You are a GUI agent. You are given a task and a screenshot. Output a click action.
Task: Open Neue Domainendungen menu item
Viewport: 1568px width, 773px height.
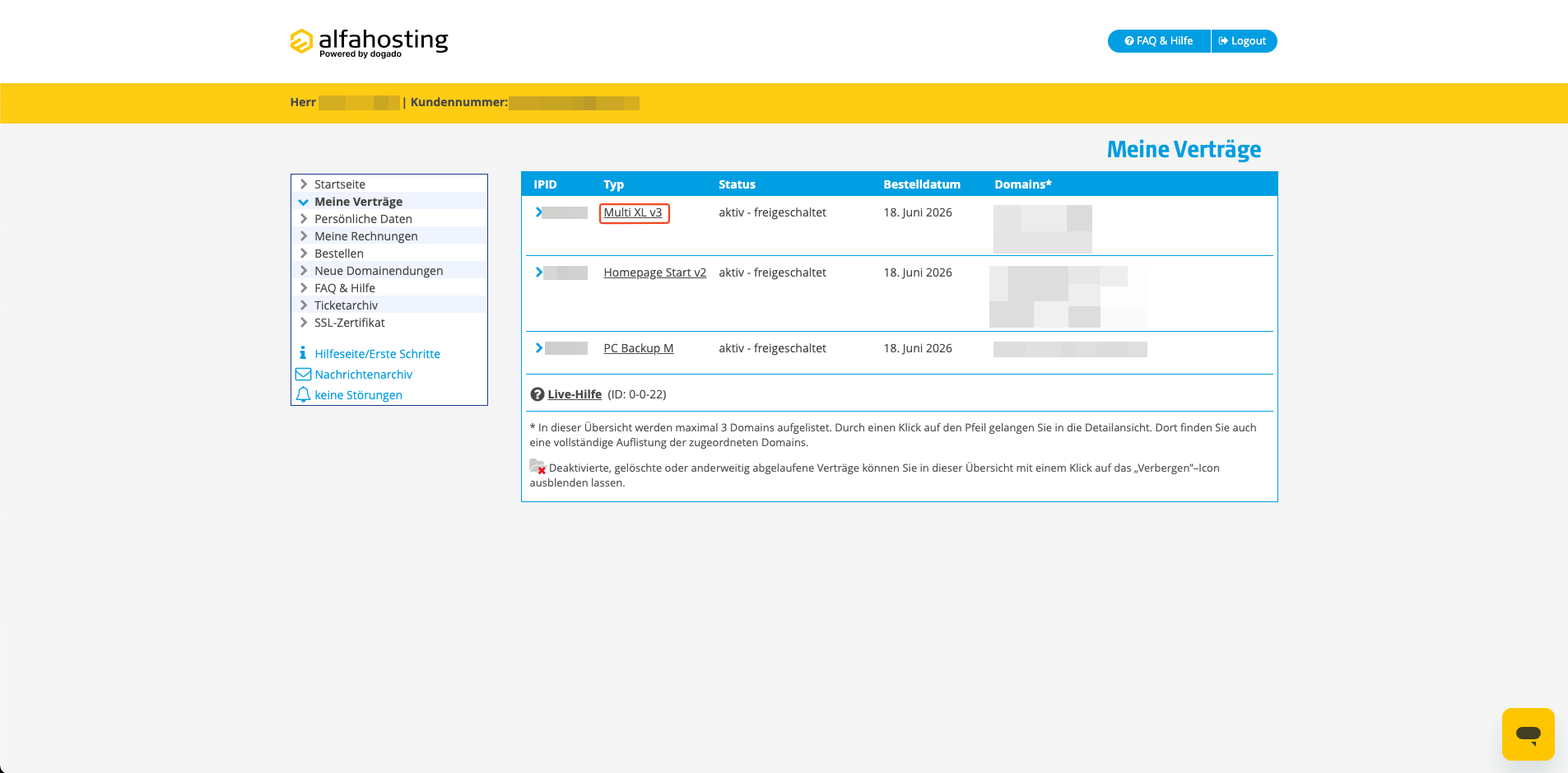pos(379,271)
